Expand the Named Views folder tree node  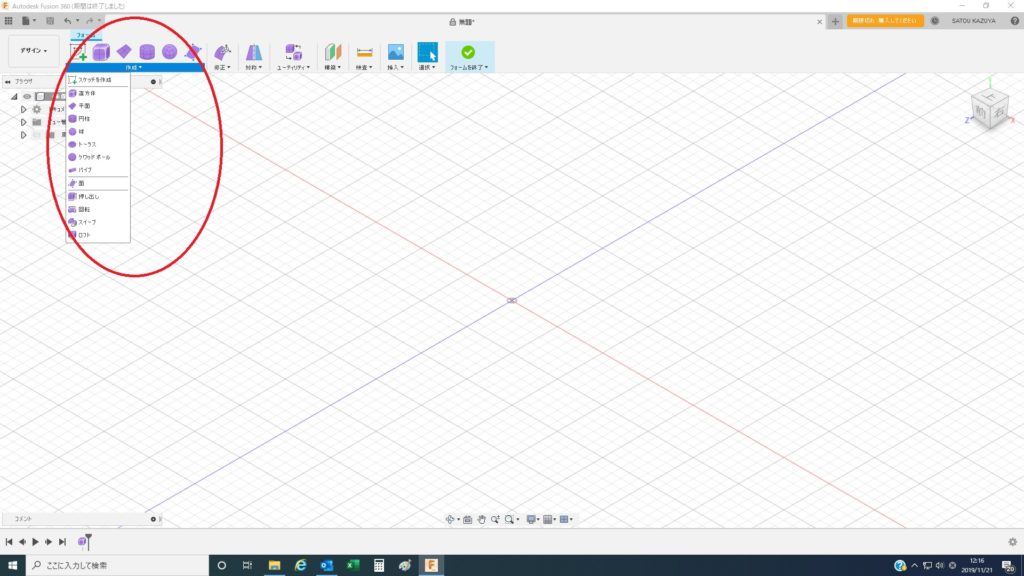coord(23,122)
